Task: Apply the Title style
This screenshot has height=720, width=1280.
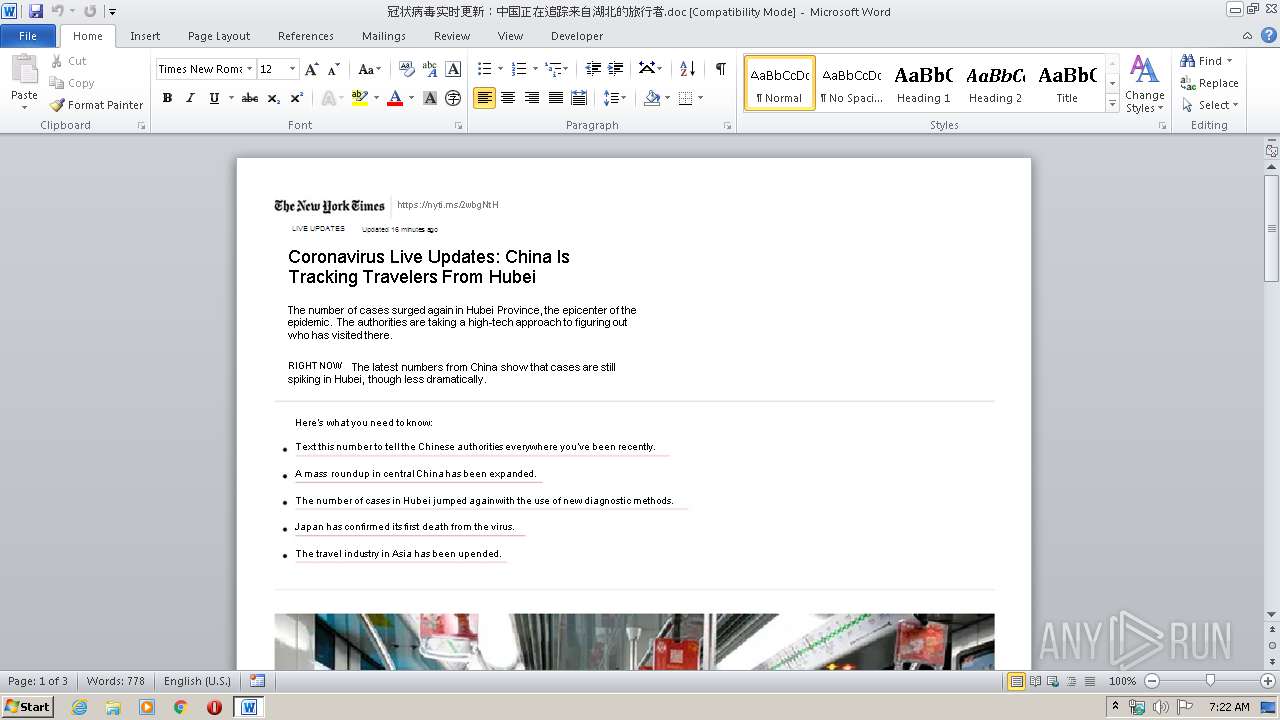Action: point(1067,83)
